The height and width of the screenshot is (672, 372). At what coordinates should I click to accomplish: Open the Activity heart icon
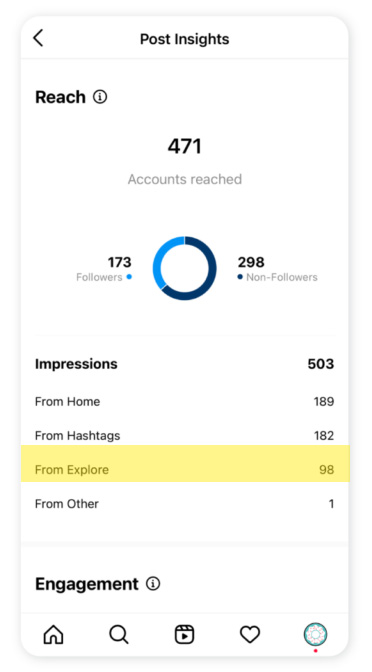click(x=250, y=634)
